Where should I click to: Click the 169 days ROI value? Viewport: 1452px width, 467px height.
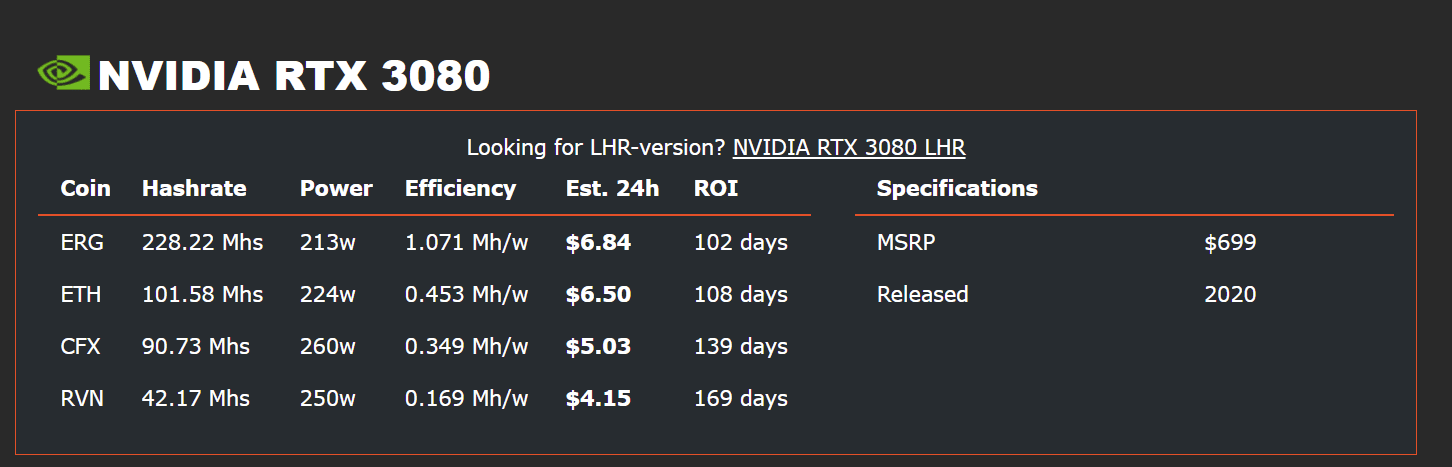pos(741,398)
